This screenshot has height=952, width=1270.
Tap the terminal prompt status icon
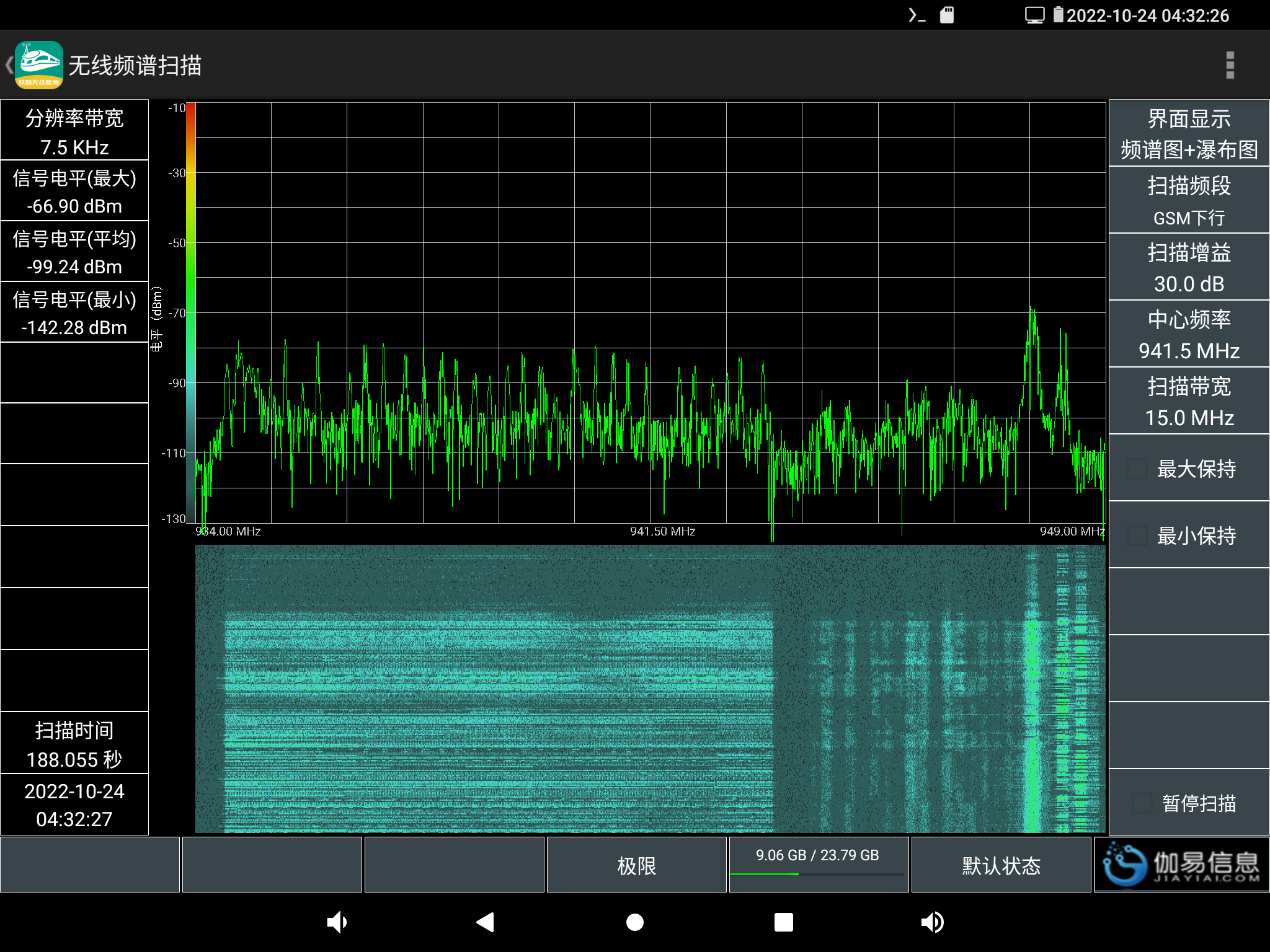(917, 15)
